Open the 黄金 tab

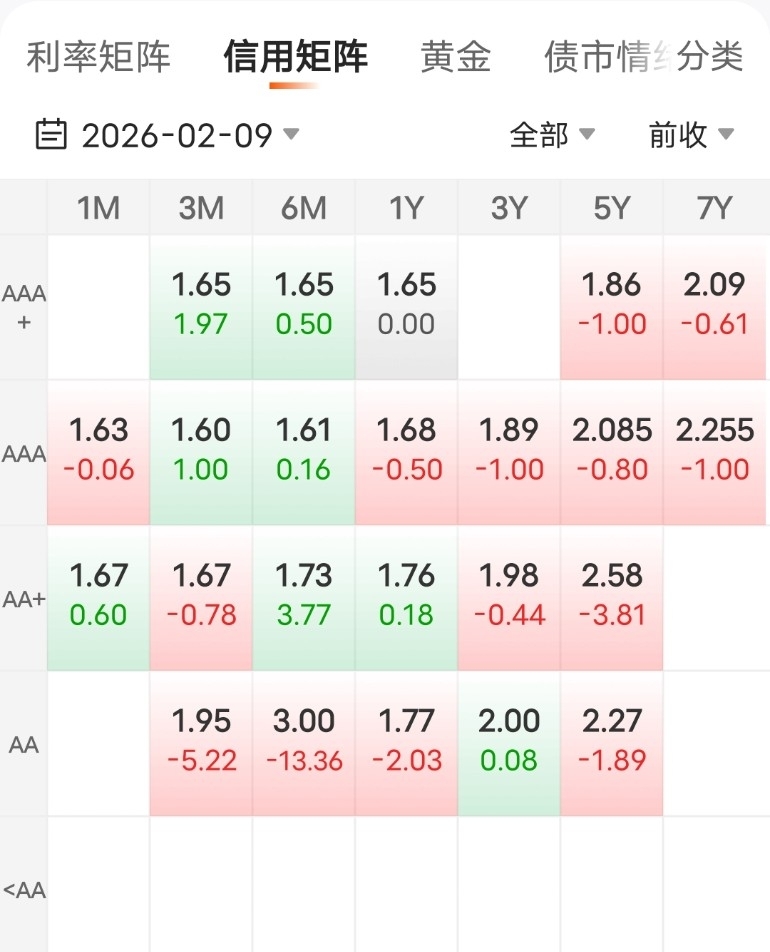[455, 57]
